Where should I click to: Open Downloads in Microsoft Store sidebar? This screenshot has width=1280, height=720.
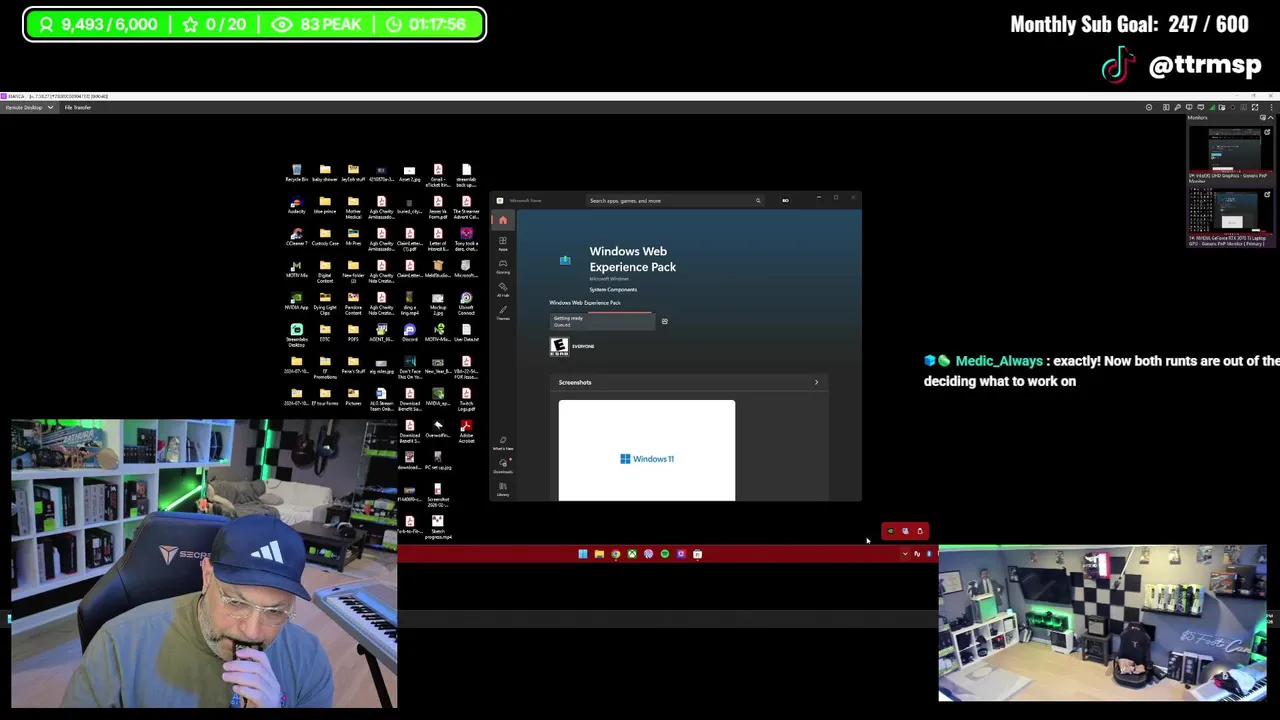pos(503,465)
